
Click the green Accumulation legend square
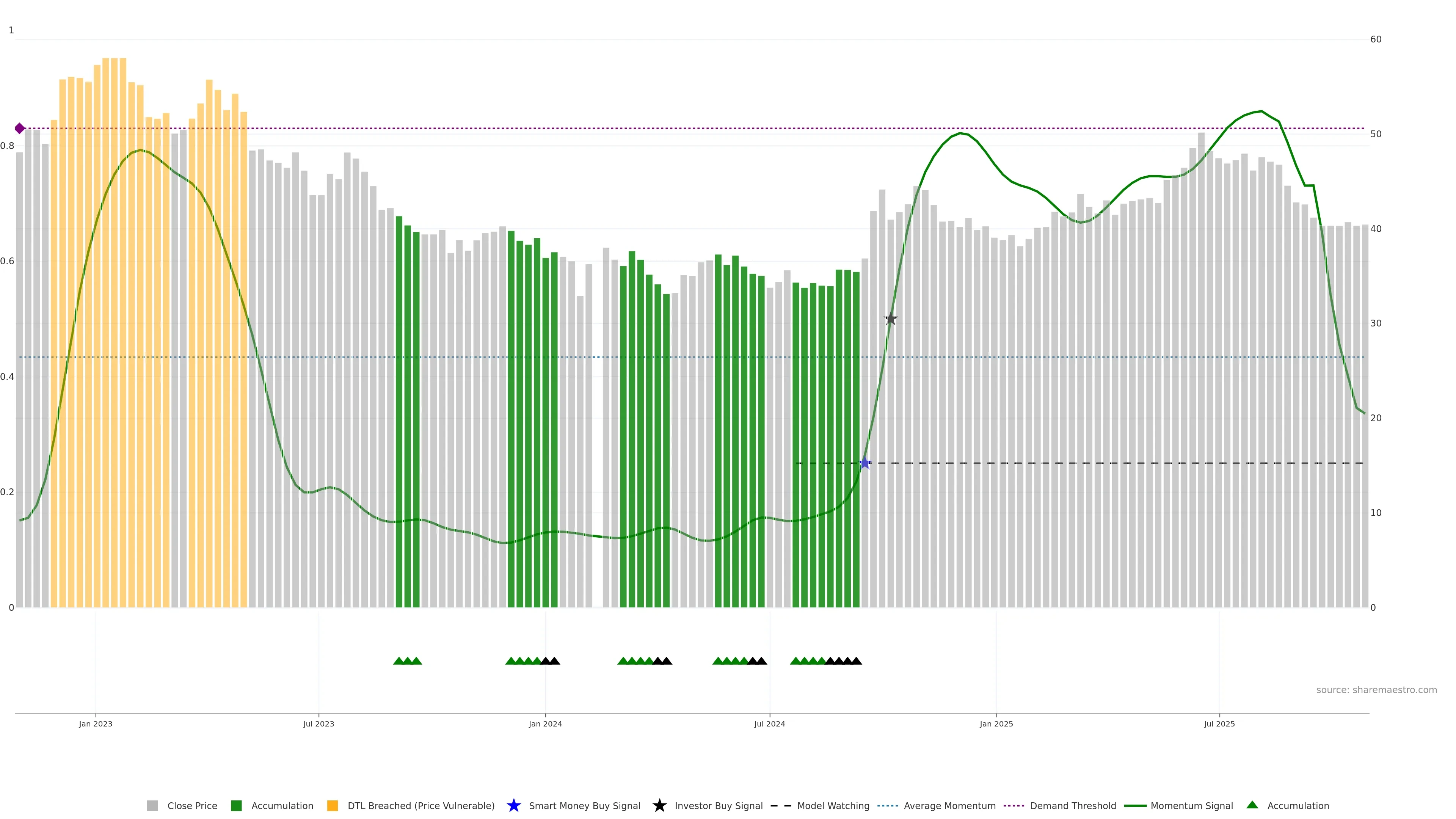click(x=236, y=805)
